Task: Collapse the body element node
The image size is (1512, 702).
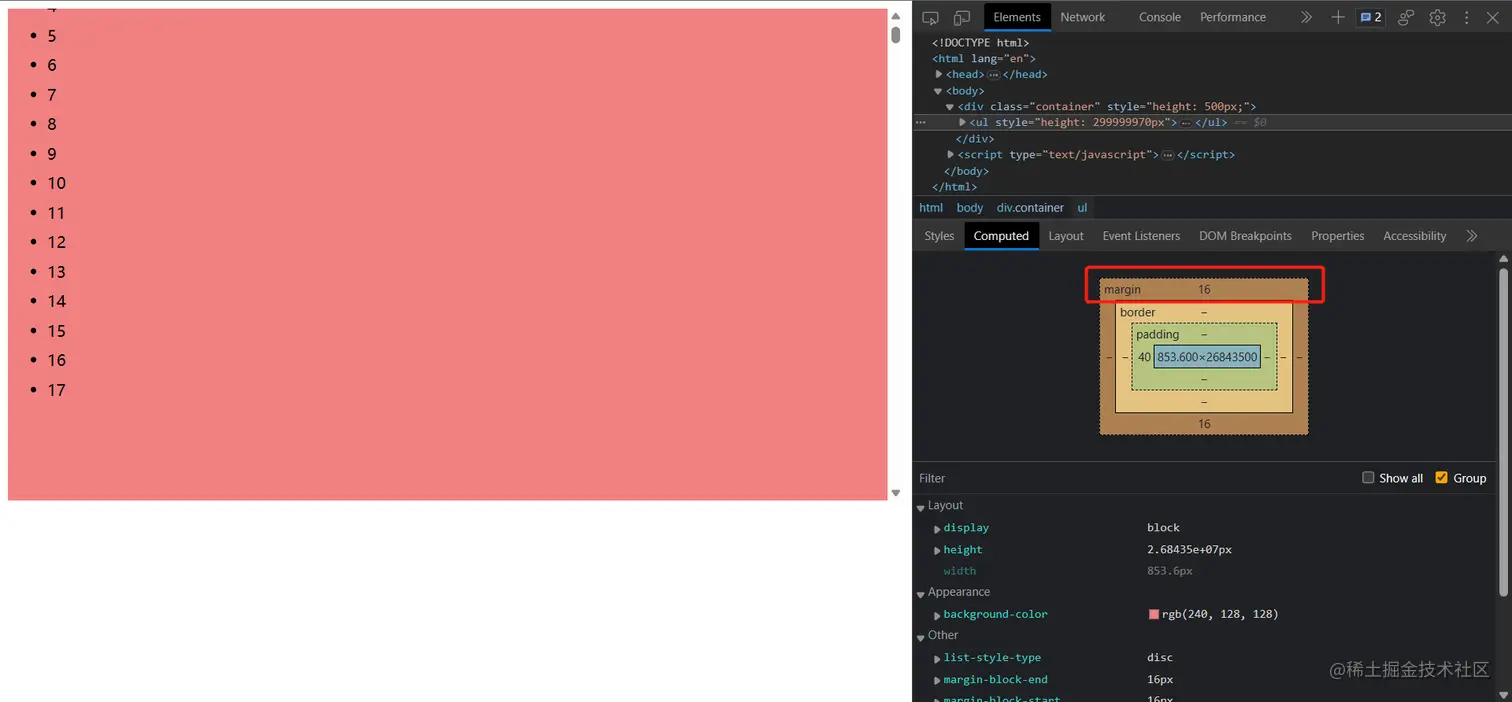Action: [939, 91]
